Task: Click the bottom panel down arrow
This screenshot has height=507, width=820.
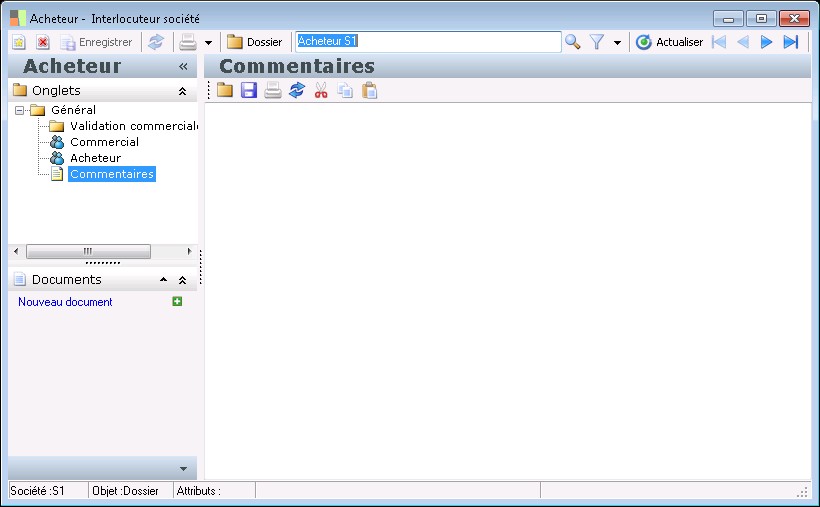Action: click(x=183, y=469)
